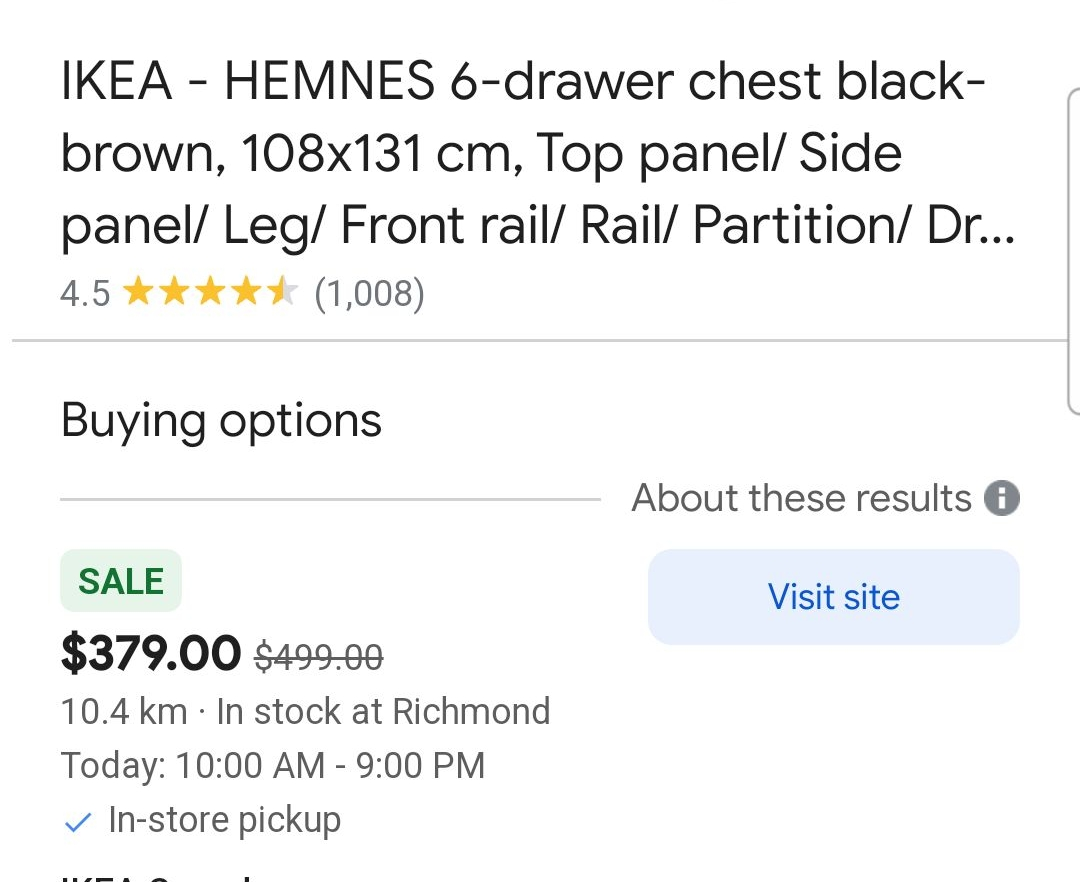Click today's hours 10:00 AM - 9:00 PM
The image size is (1080, 882).
pos(273,765)
